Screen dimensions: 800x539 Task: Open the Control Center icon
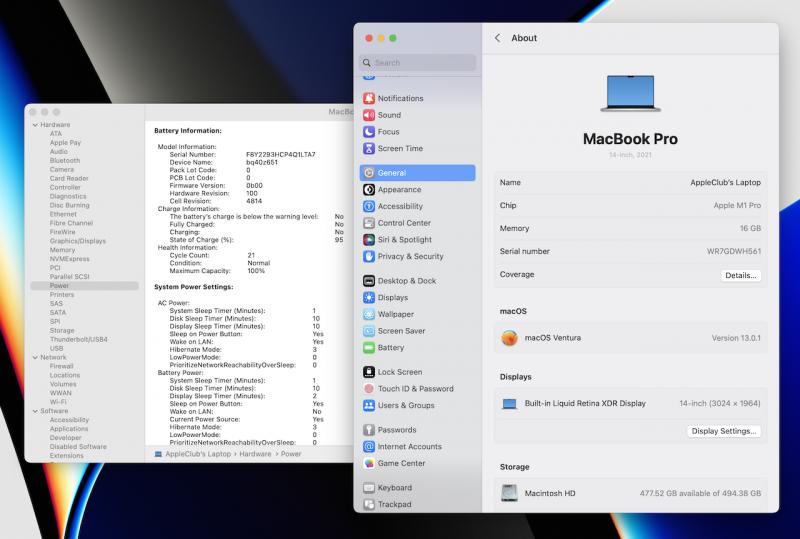click(369, 223)
